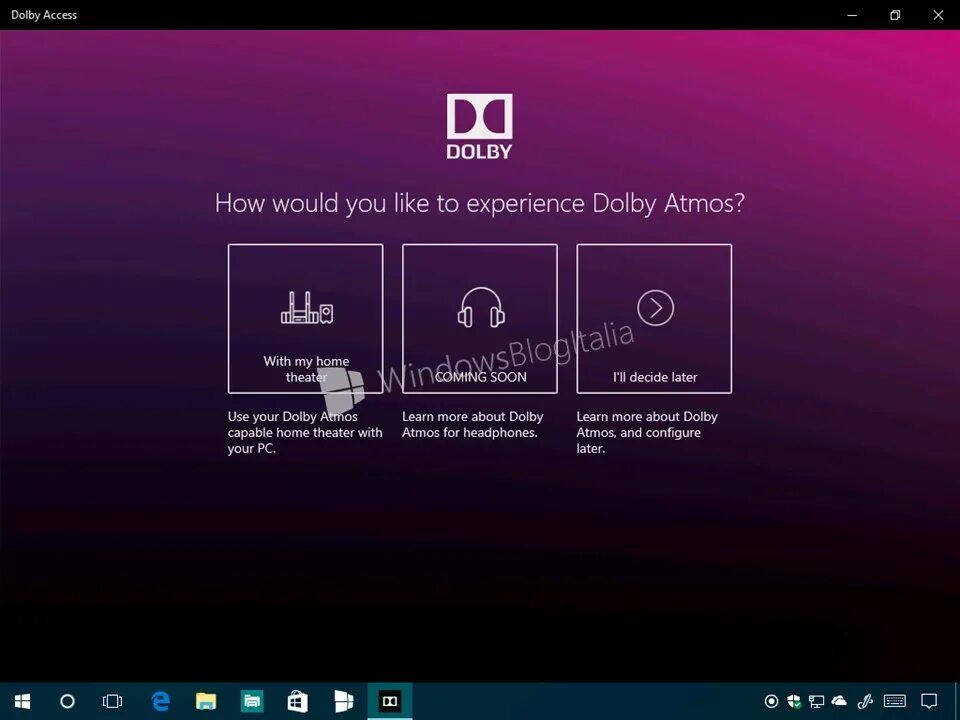960x720 pixels.
Task: Open the white tilted-window taskbar app
Action: tap(343, 701)
